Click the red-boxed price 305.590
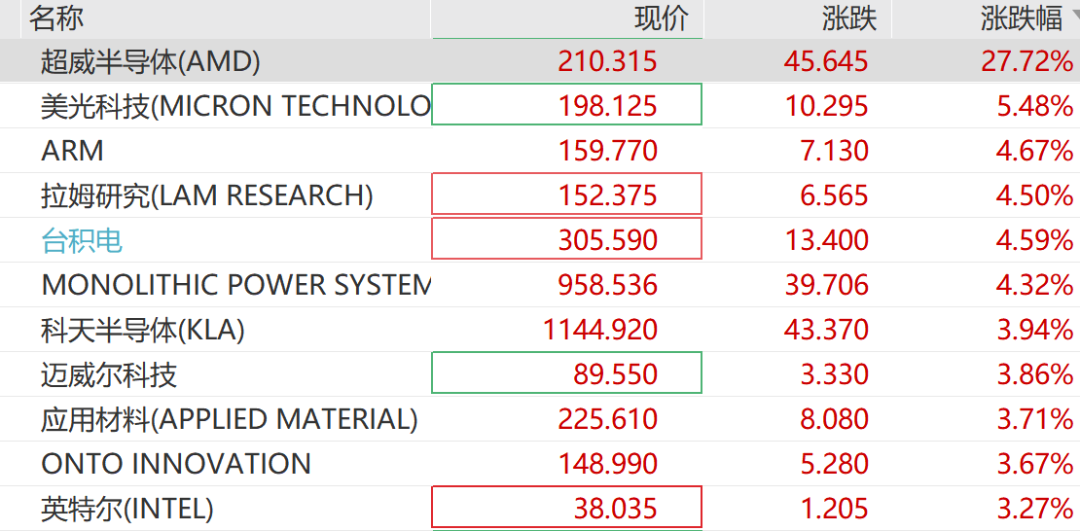Screen dimensions: 1080x531 coord(608,240)
